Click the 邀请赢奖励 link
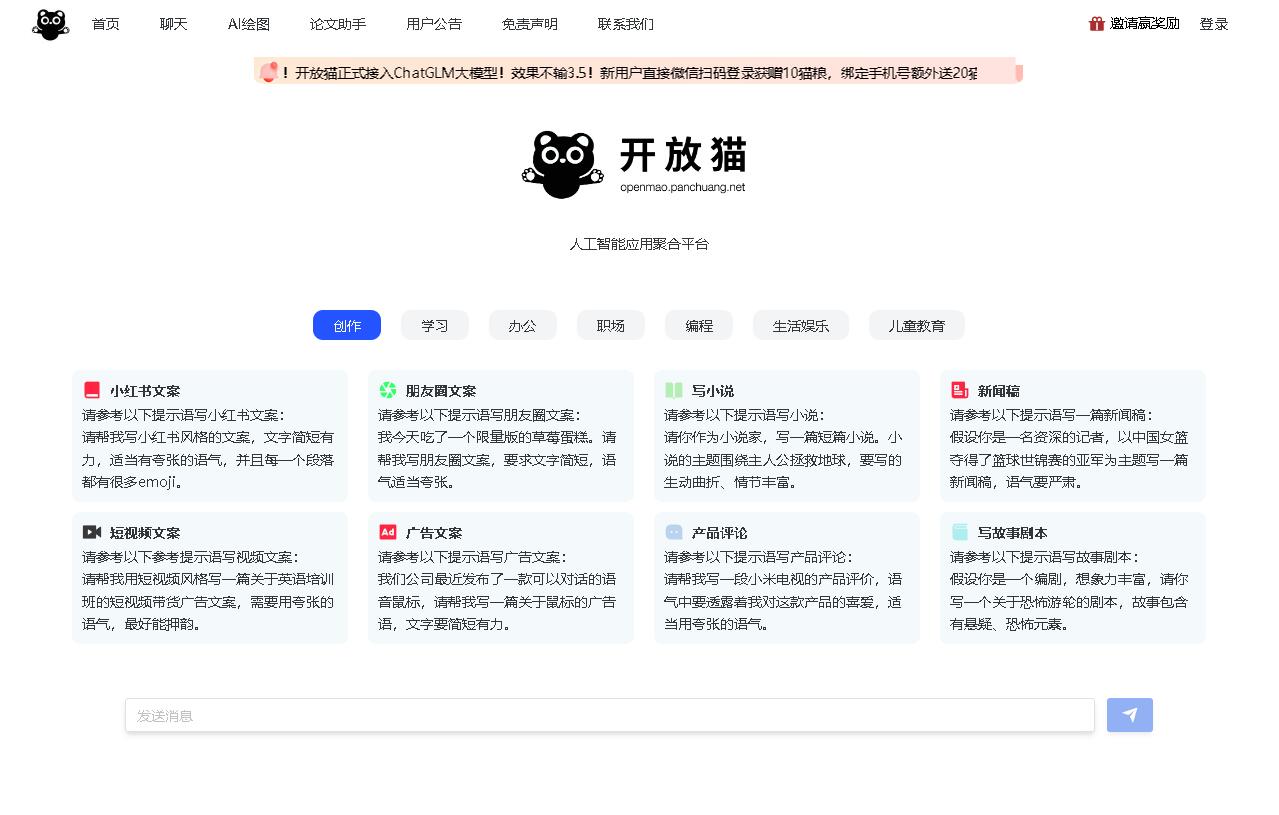 pyautogui.click(x=1144, y=24)
